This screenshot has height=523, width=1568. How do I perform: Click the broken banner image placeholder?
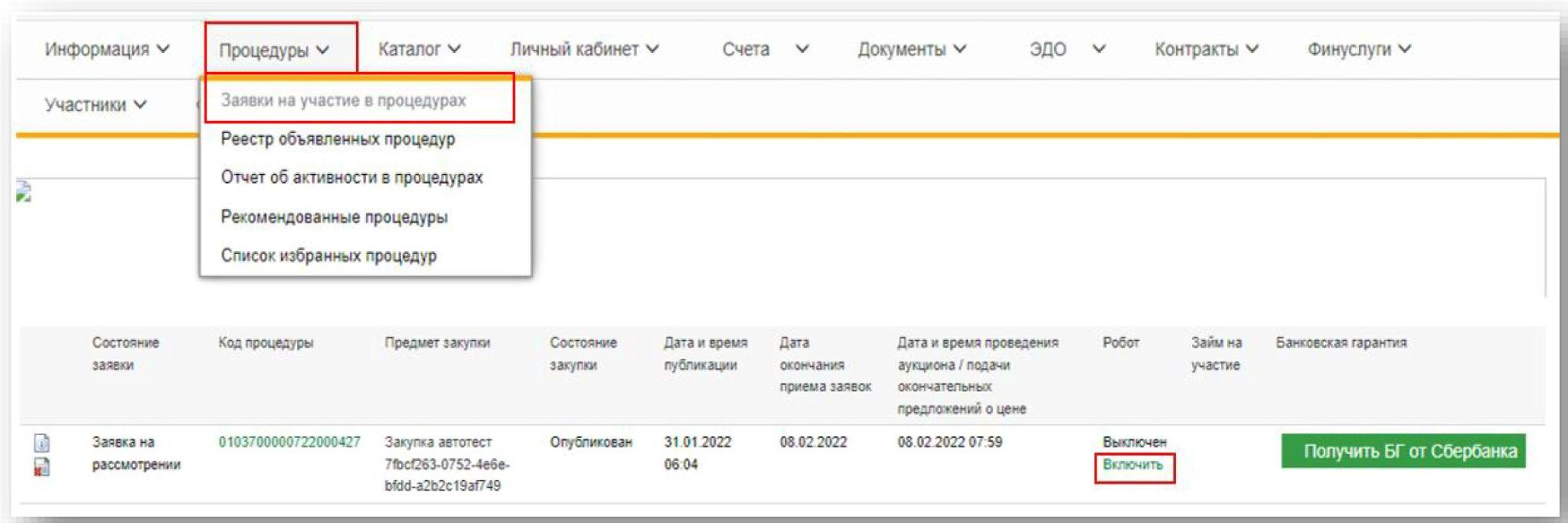point(23,192)
